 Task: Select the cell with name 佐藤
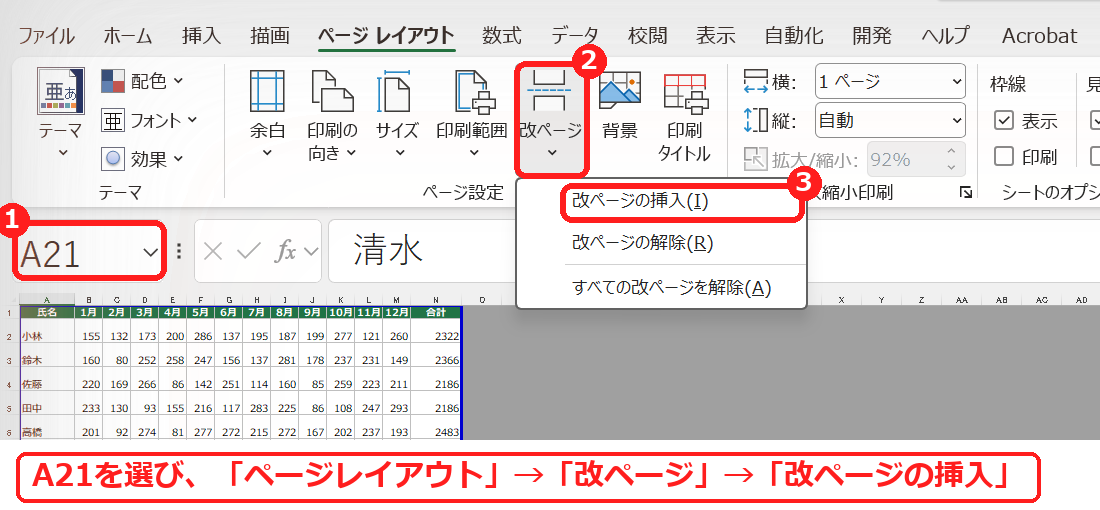47,379
